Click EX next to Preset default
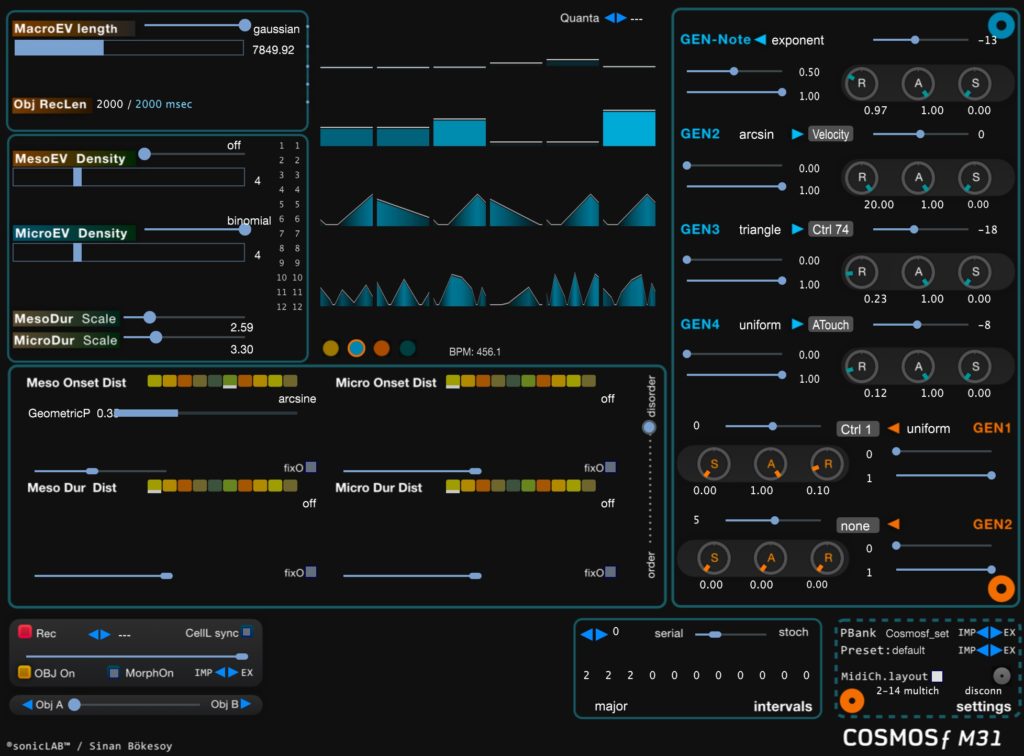The height and width of the screenshot is (756, 1024). click(x=1008, y=650)
